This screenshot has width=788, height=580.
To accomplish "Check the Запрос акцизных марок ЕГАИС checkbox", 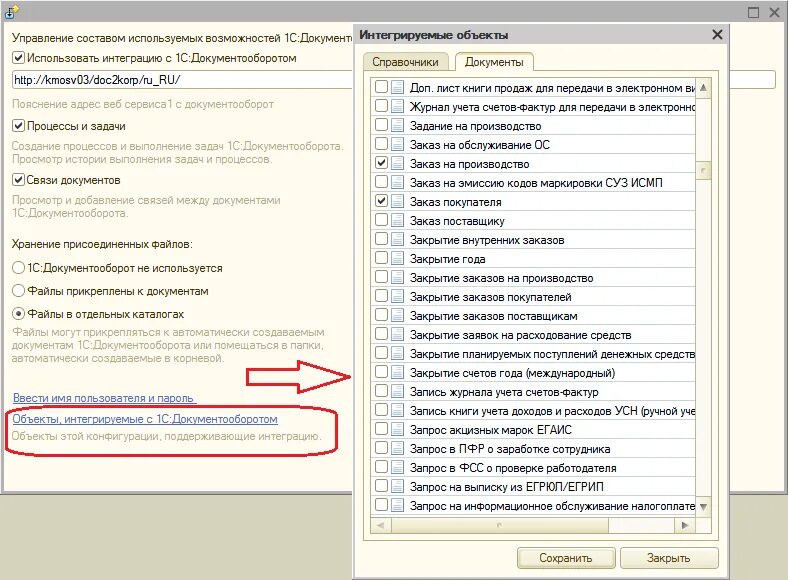I will 381,429.
